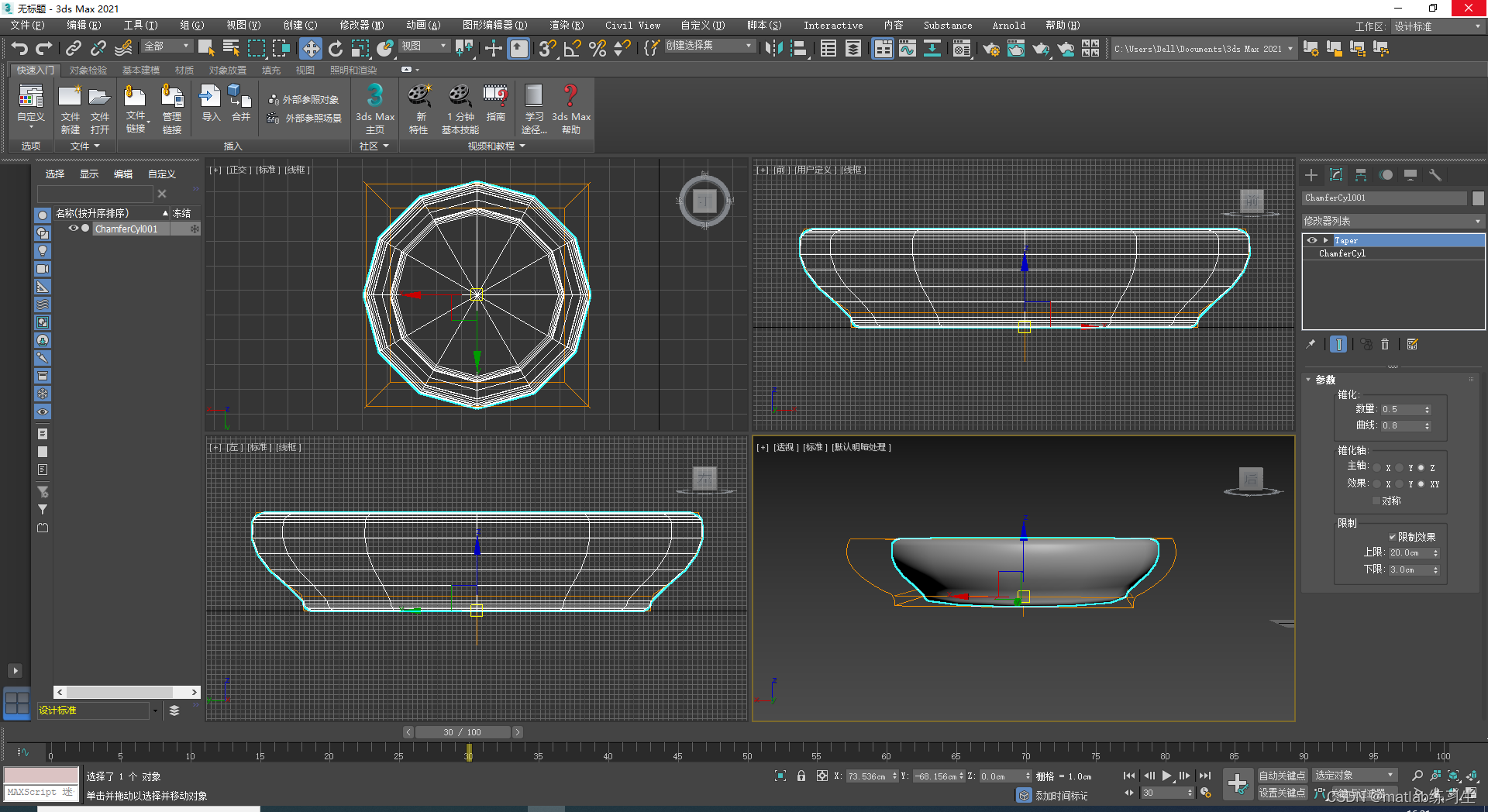Activate the Select and Rotate tool
This screenshot has width=1488, height=812.
point(335,49)
